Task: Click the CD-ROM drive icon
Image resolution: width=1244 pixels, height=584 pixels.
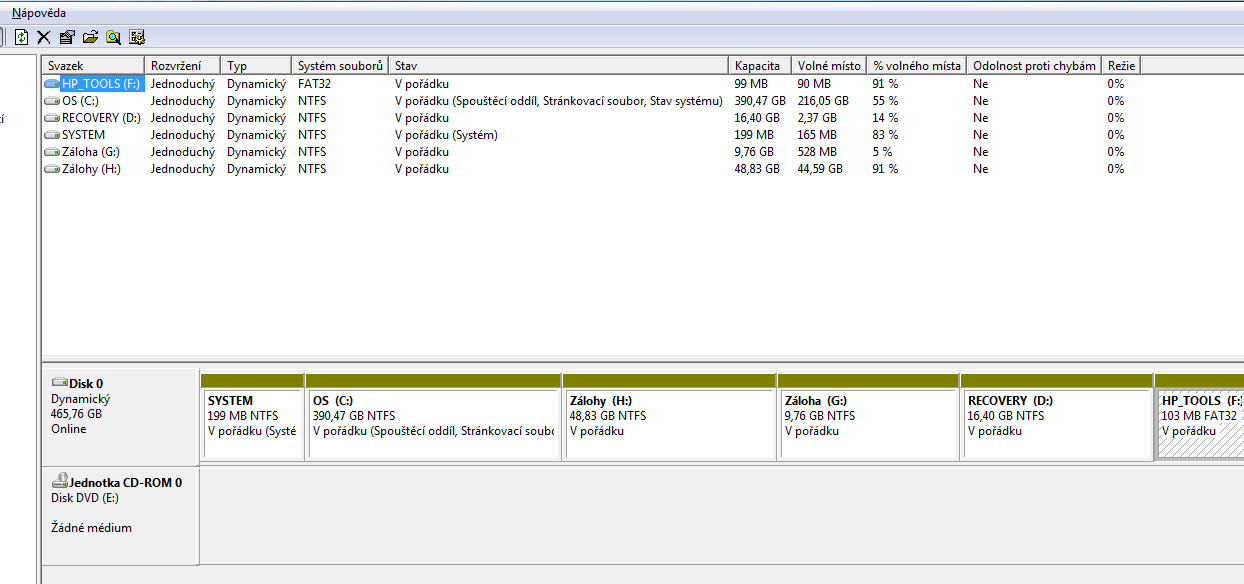Action: [59, 481]
